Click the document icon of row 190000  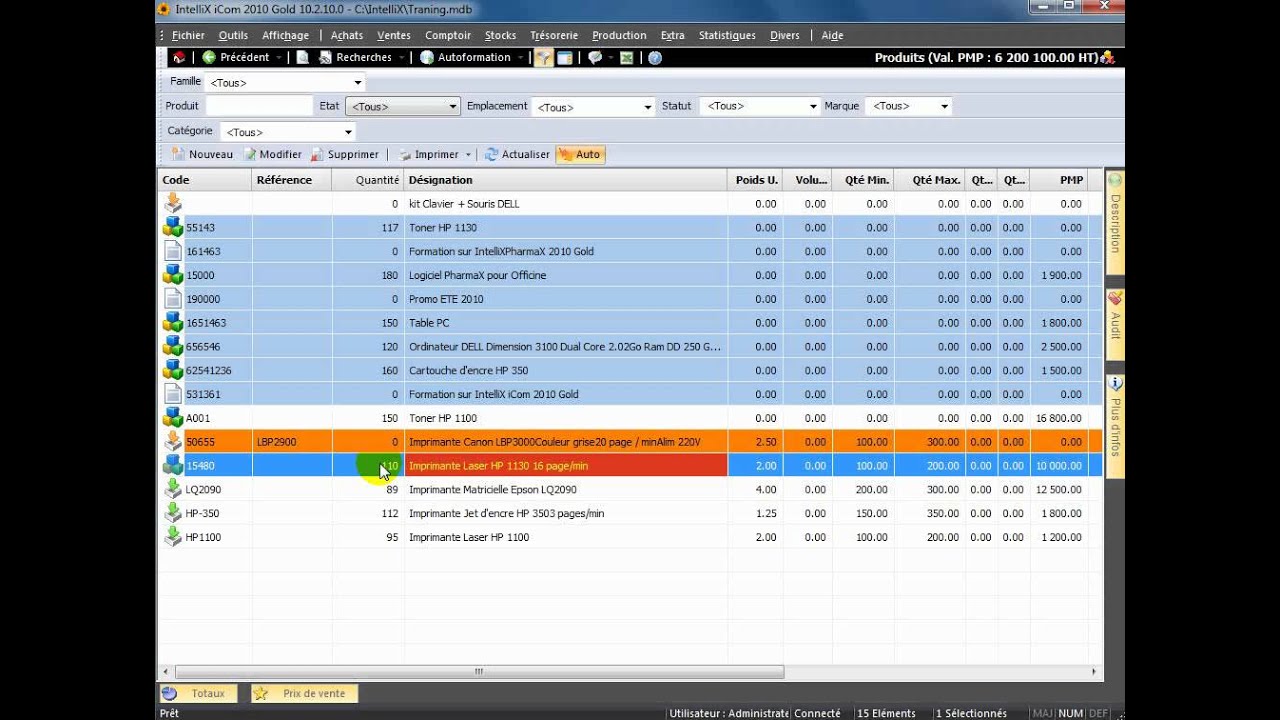pos(173,299)
